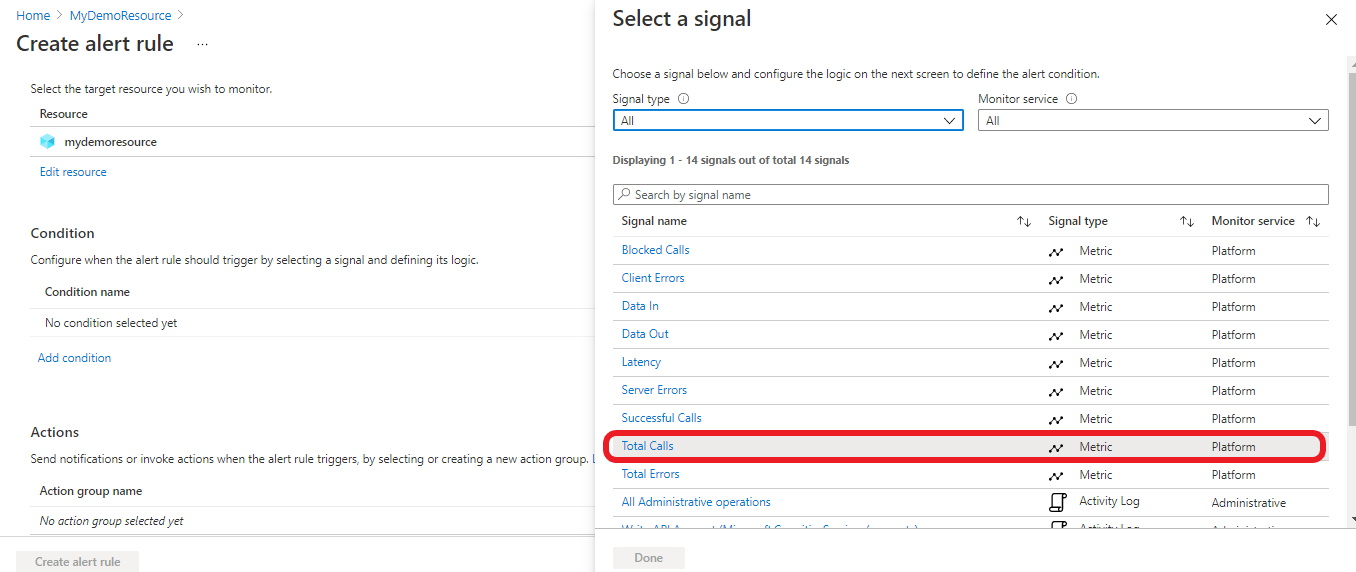Click the metric icon in Blocked Calls row
This screenshot has height=572, width=1356.
(1055, 251)
